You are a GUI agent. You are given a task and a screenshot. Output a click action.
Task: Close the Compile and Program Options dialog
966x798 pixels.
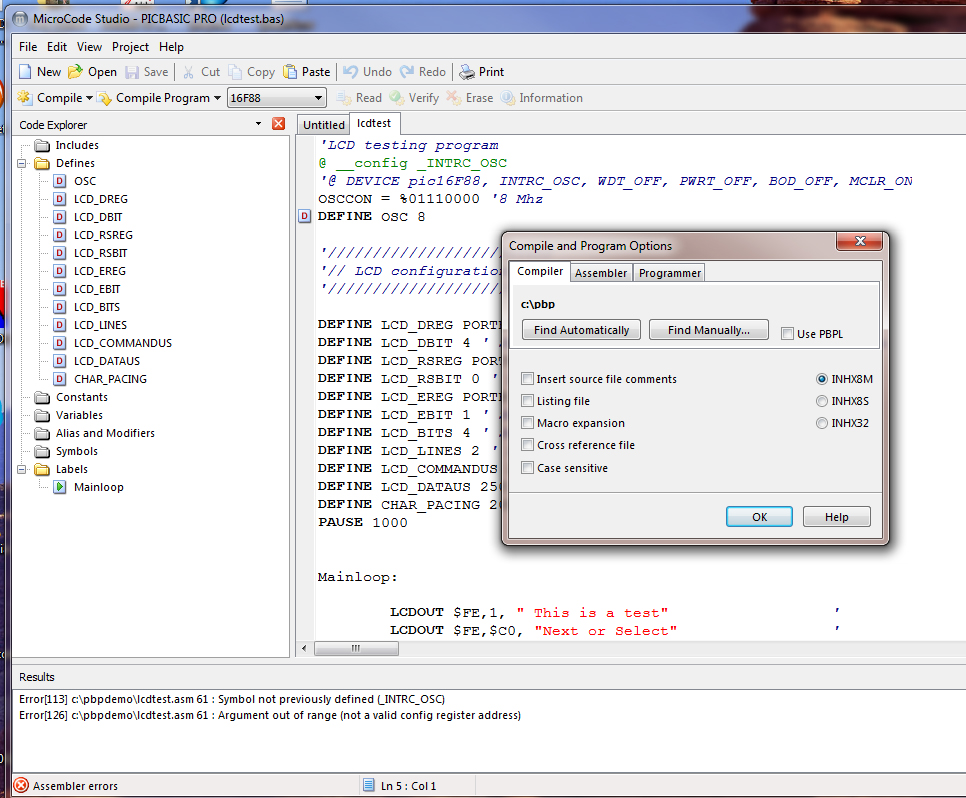tap(860, 241)
